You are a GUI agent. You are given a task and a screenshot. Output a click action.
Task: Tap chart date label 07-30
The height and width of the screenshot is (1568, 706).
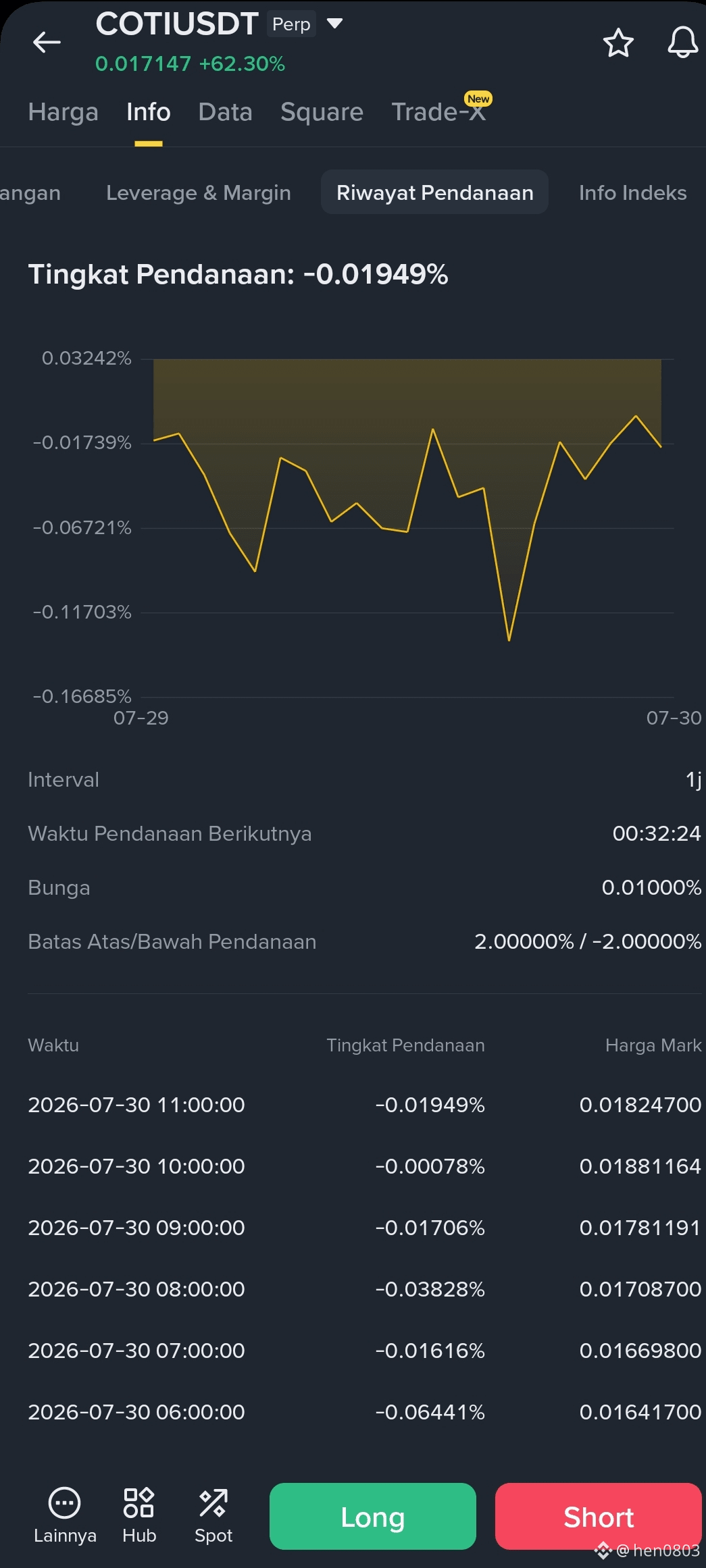(x=674, y=718)
